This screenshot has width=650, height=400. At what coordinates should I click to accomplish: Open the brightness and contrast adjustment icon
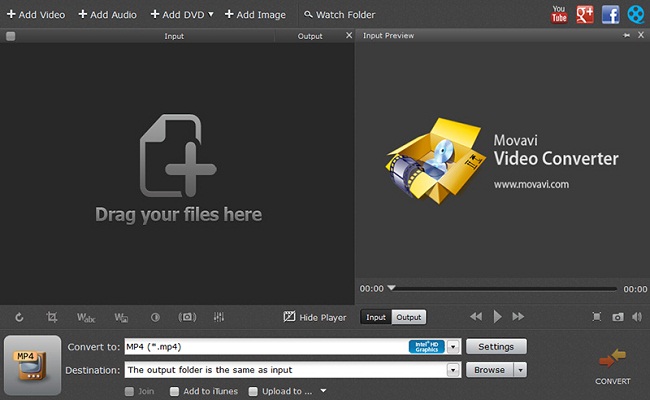click(x=155, y=317)
